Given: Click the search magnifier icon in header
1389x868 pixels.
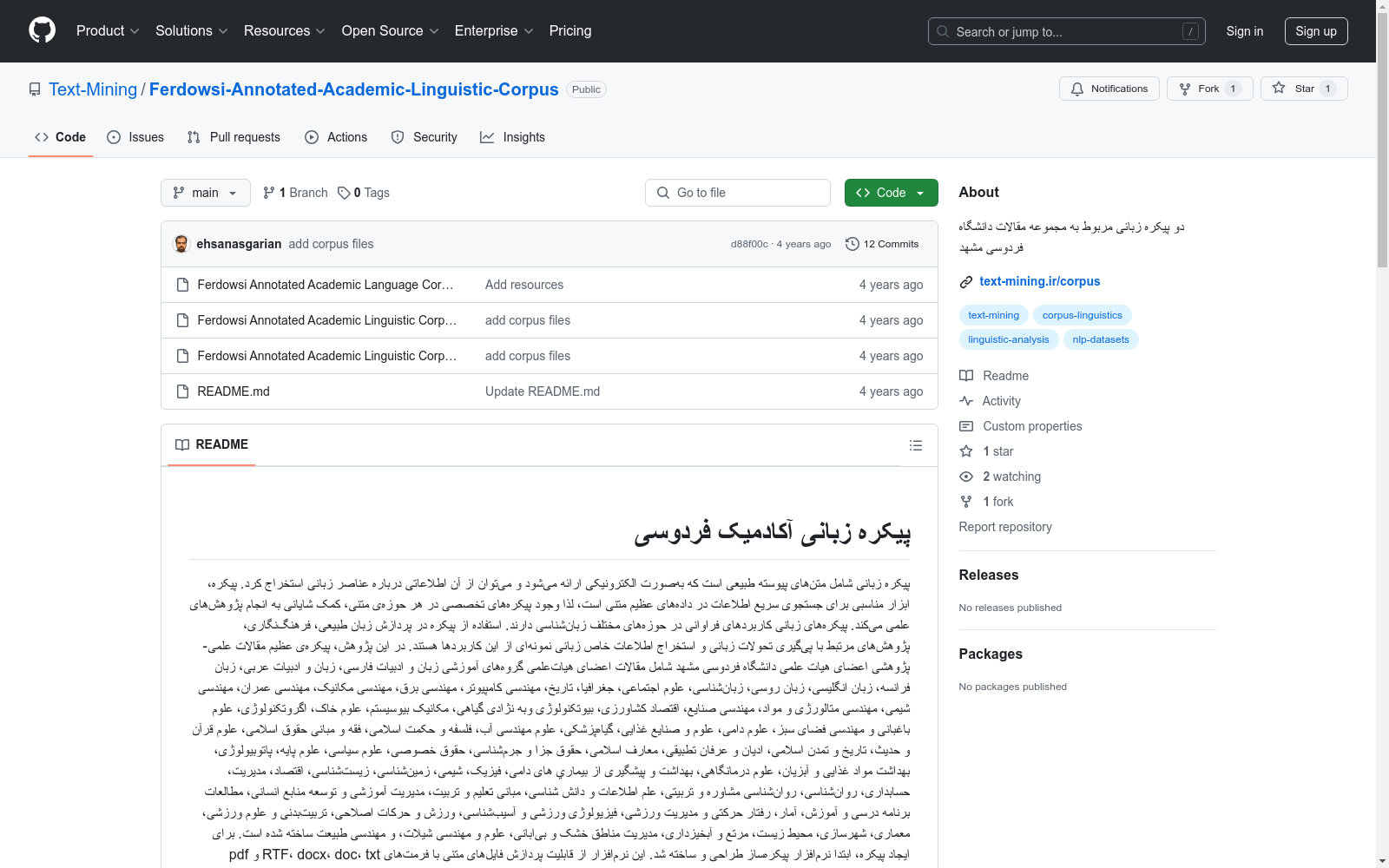Looking at the screenshot, I should [x=943, y=31].
